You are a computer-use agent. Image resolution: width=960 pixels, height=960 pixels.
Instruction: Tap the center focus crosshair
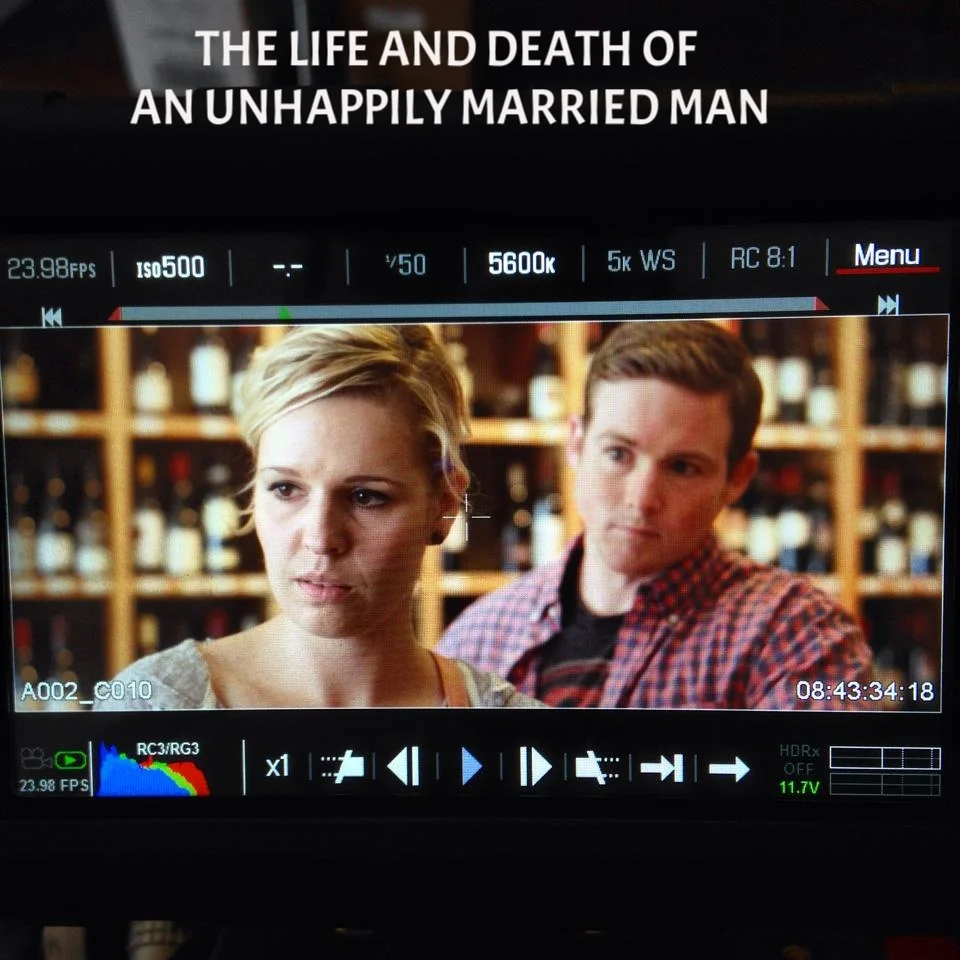[467, 517]
